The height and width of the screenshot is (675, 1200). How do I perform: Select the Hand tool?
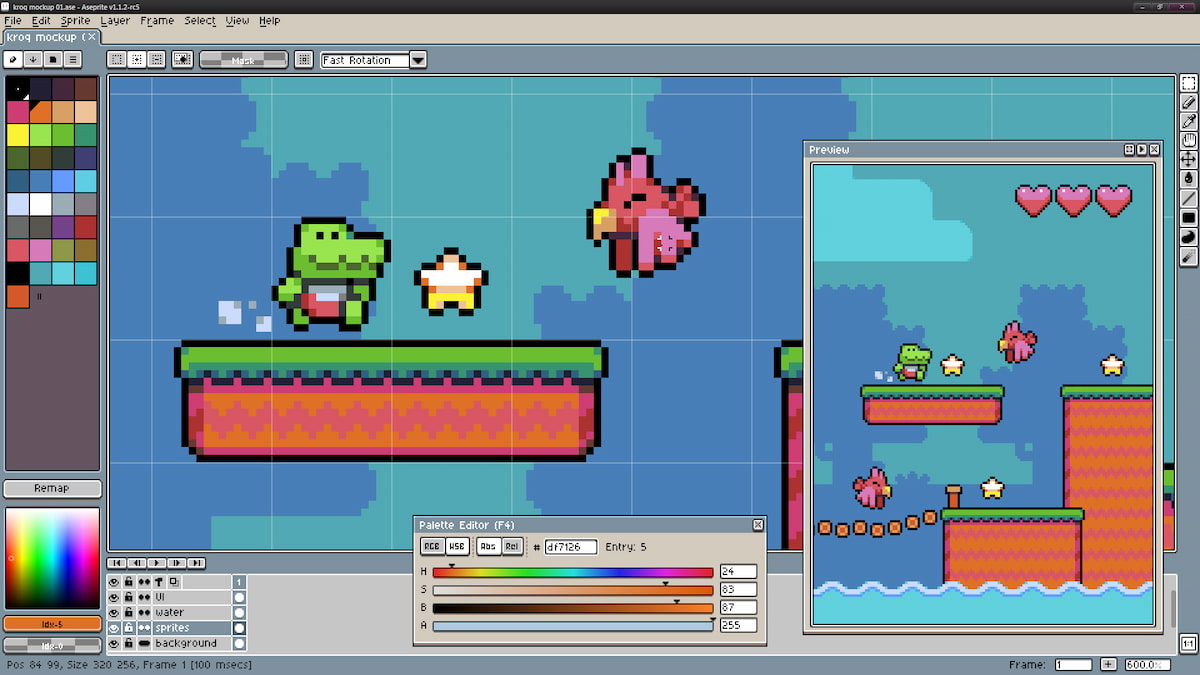tap(1188, 140)
